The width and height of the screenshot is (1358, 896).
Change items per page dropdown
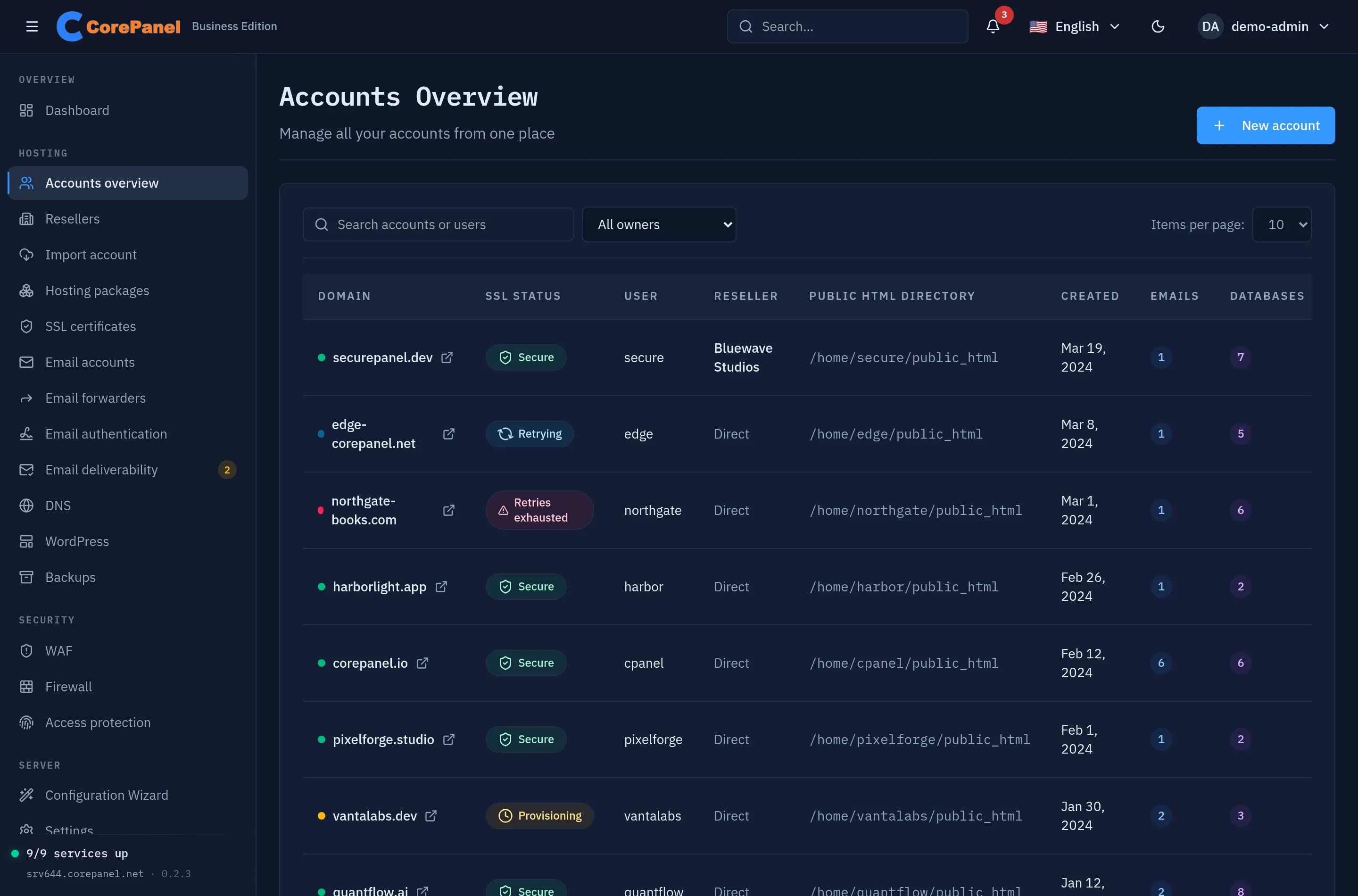pos(1282,224)
